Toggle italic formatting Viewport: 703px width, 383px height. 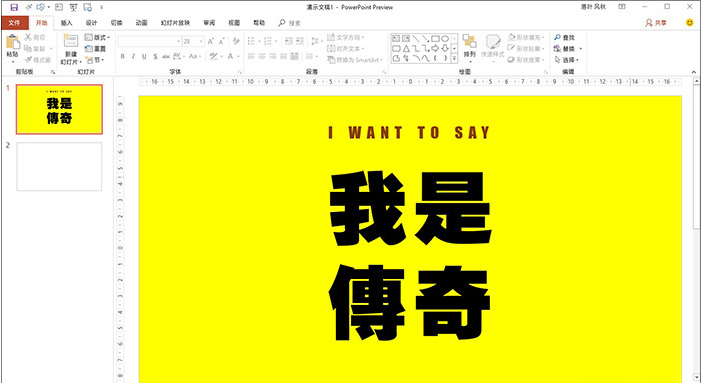point(133,56)
